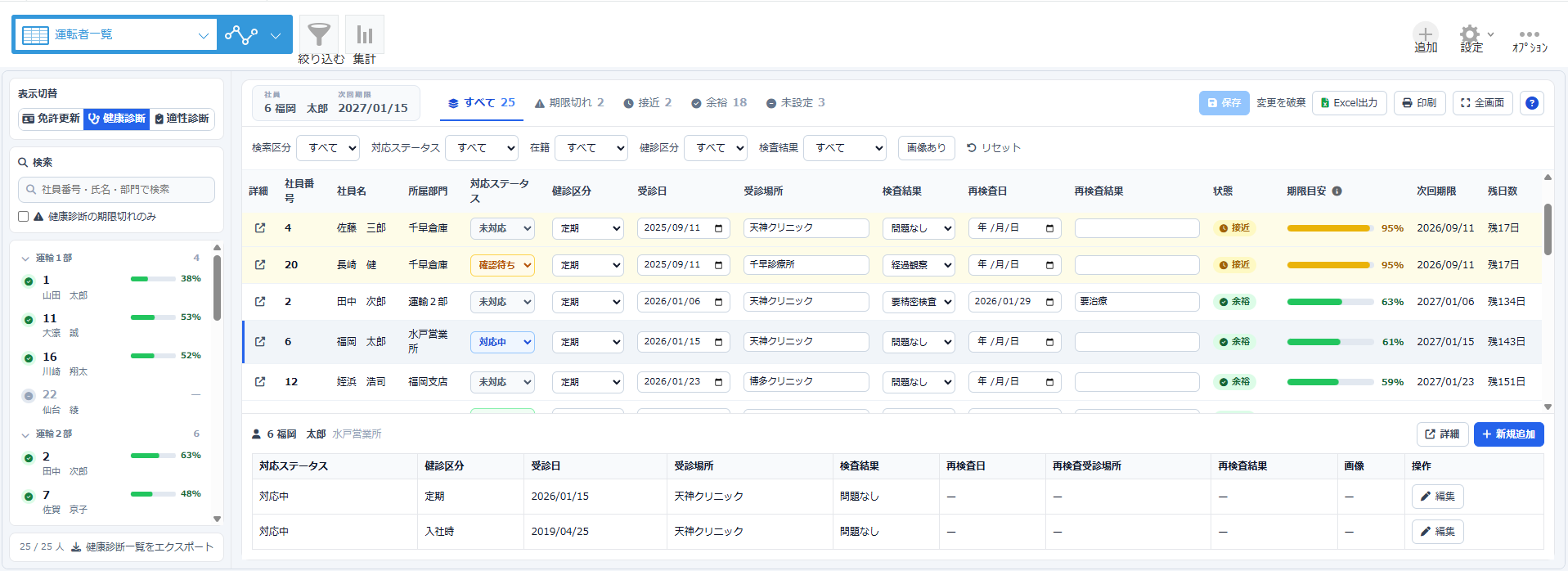Screen dimensions: 1568x571
Task: Click 受診場所 field 博多クリニック
Action: tap(806, 382)
